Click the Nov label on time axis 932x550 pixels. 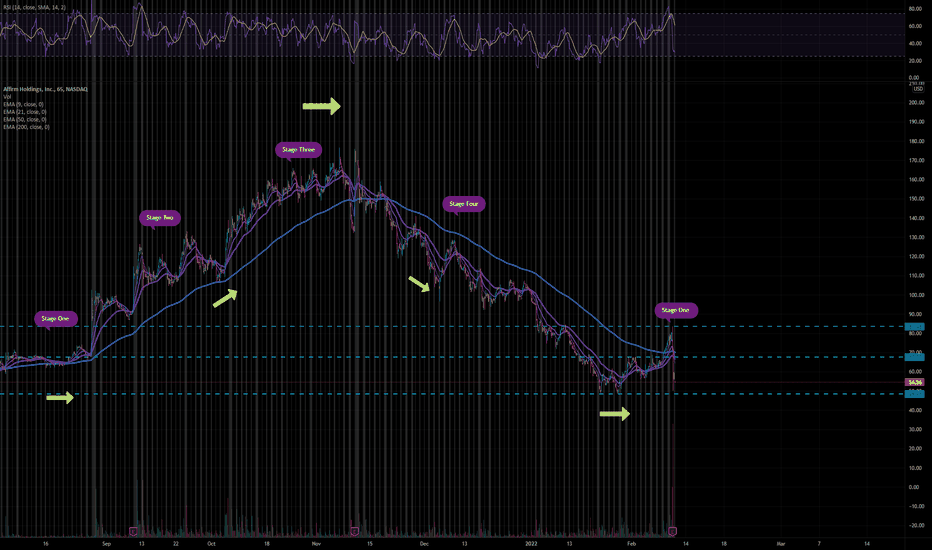point(316,543)
